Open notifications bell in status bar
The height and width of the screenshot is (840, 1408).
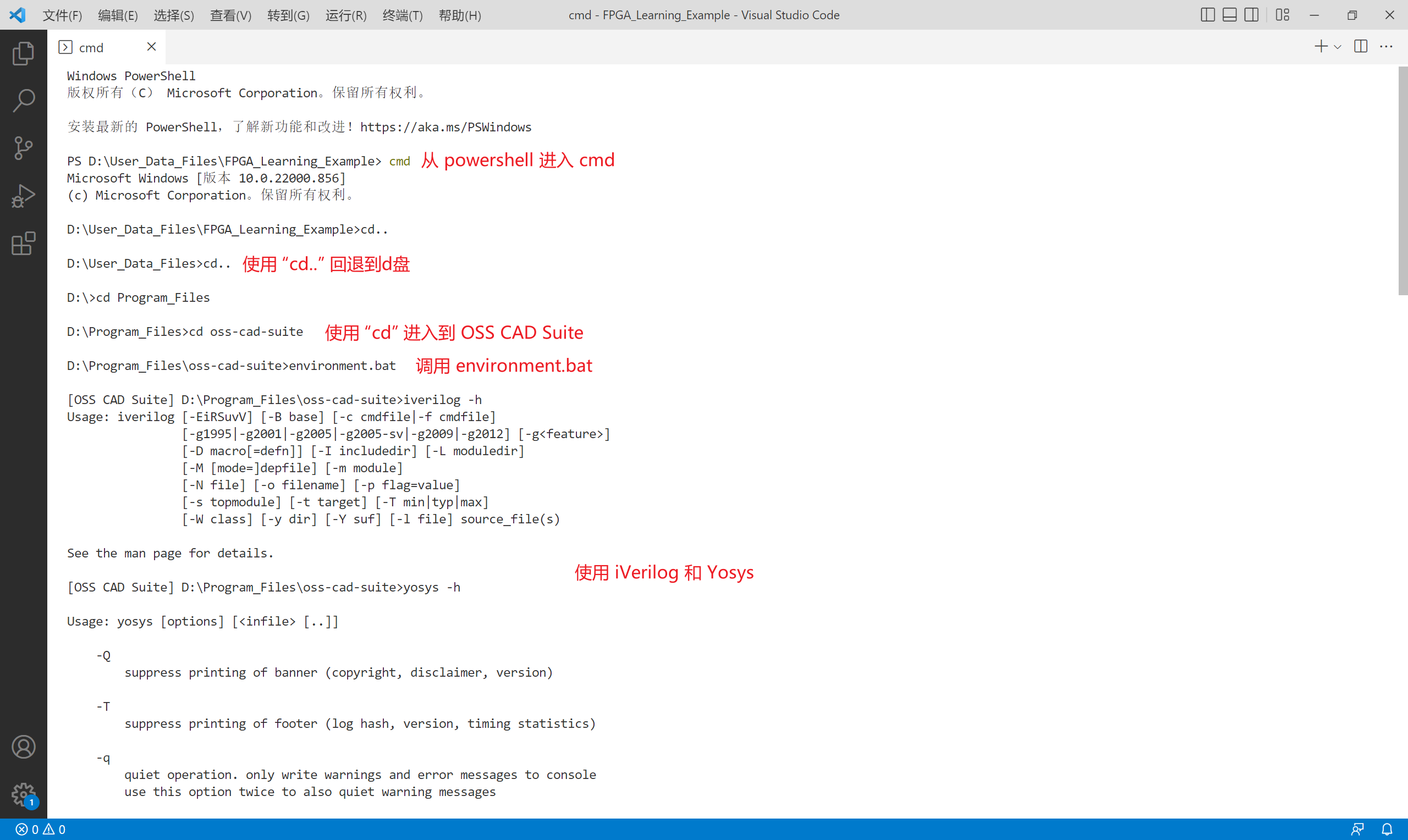coord(1387,829)
